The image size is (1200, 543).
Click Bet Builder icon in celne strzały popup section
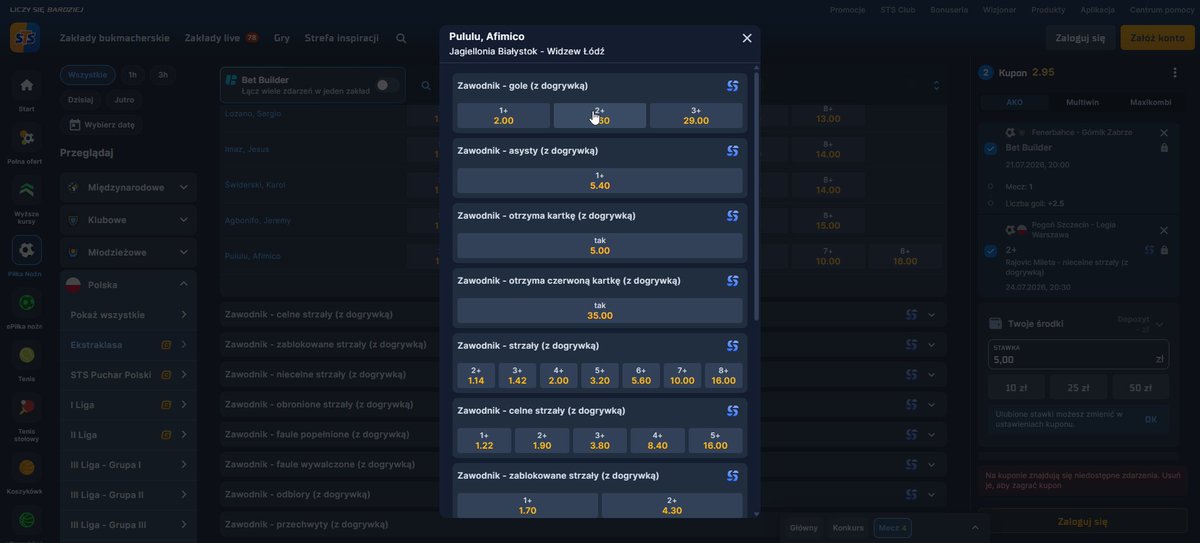732,411
